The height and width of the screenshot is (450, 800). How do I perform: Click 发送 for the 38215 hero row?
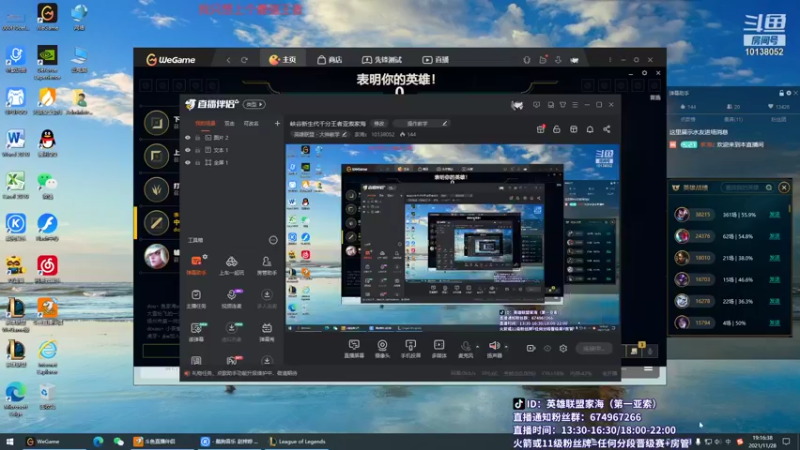pos(774,215)
